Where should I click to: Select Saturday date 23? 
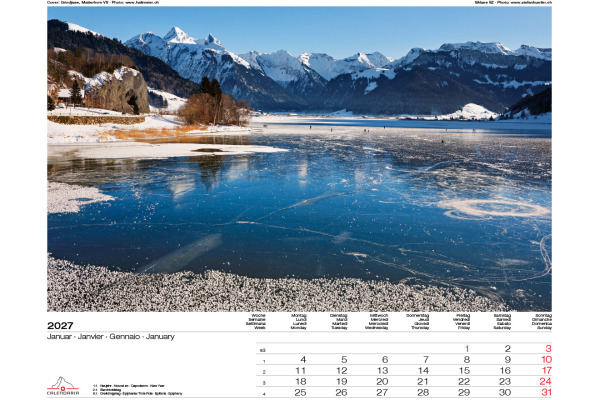point(505,382)
